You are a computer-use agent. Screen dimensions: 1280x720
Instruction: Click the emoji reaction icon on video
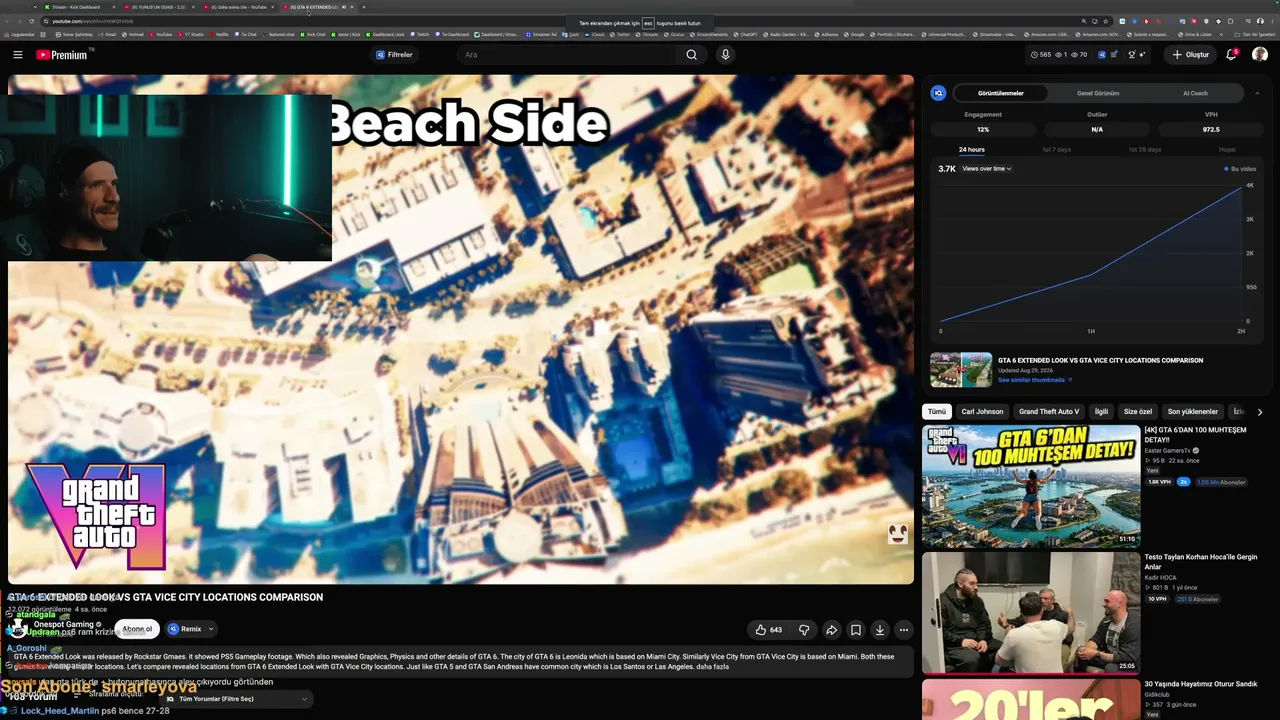(898, 533)
